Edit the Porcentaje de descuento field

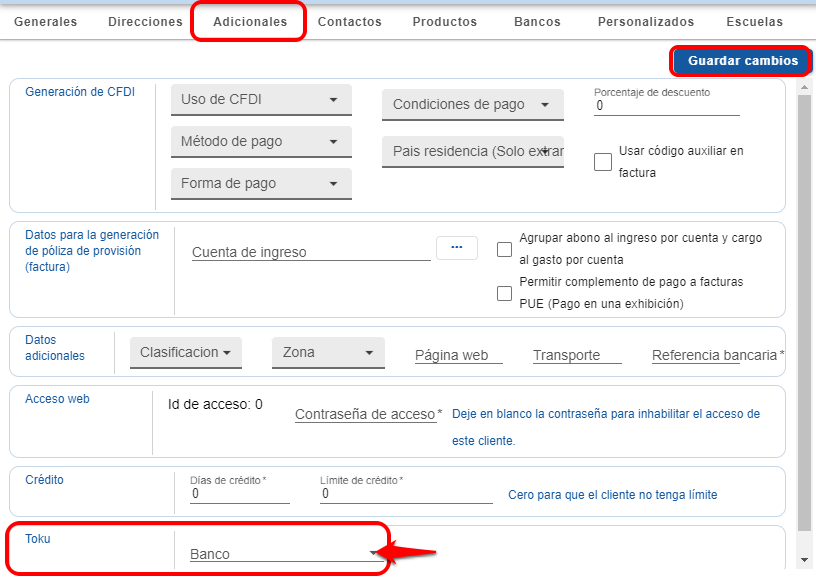point(666,104)
